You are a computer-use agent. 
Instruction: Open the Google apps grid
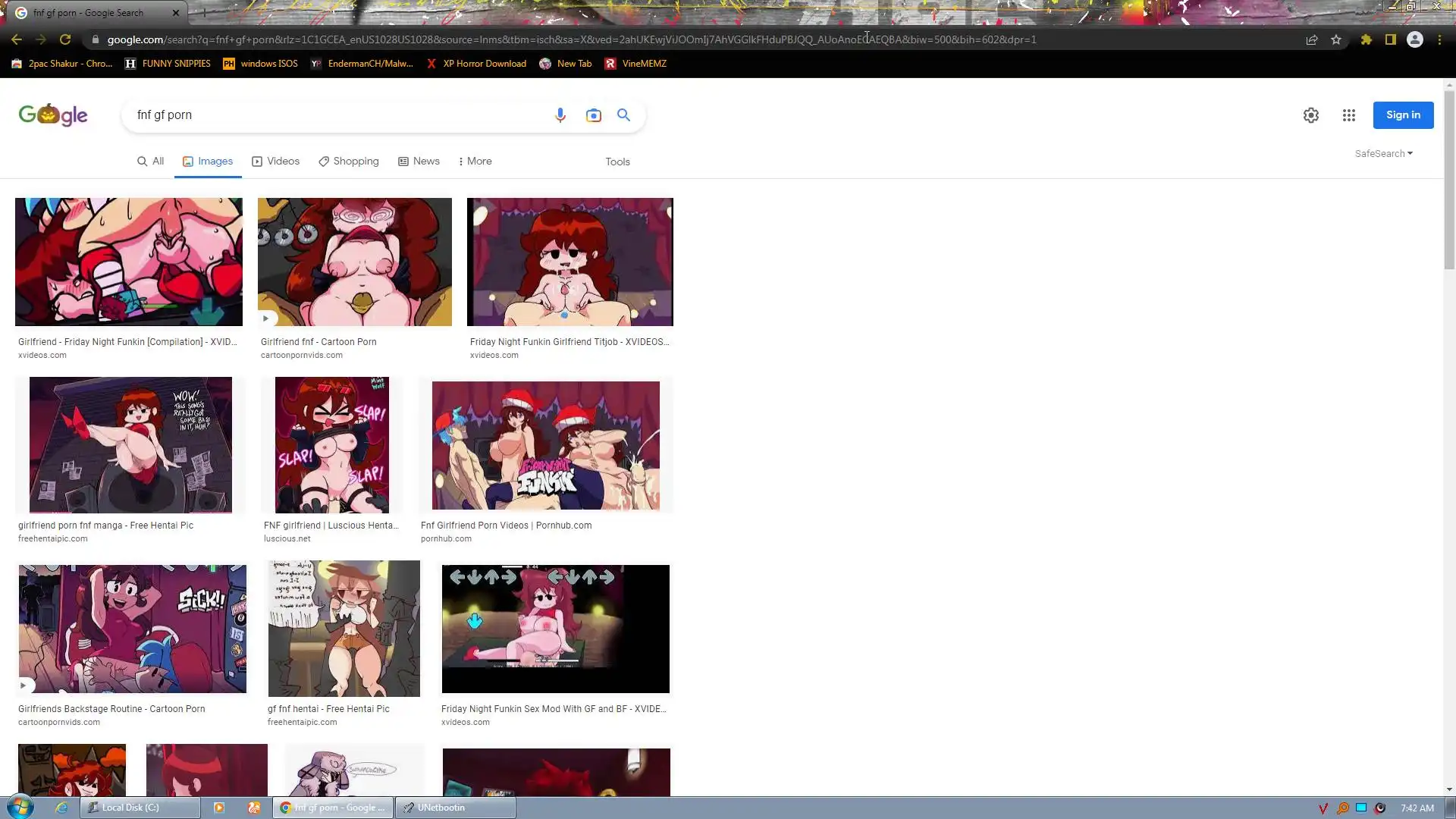[x=1348, y=115]
